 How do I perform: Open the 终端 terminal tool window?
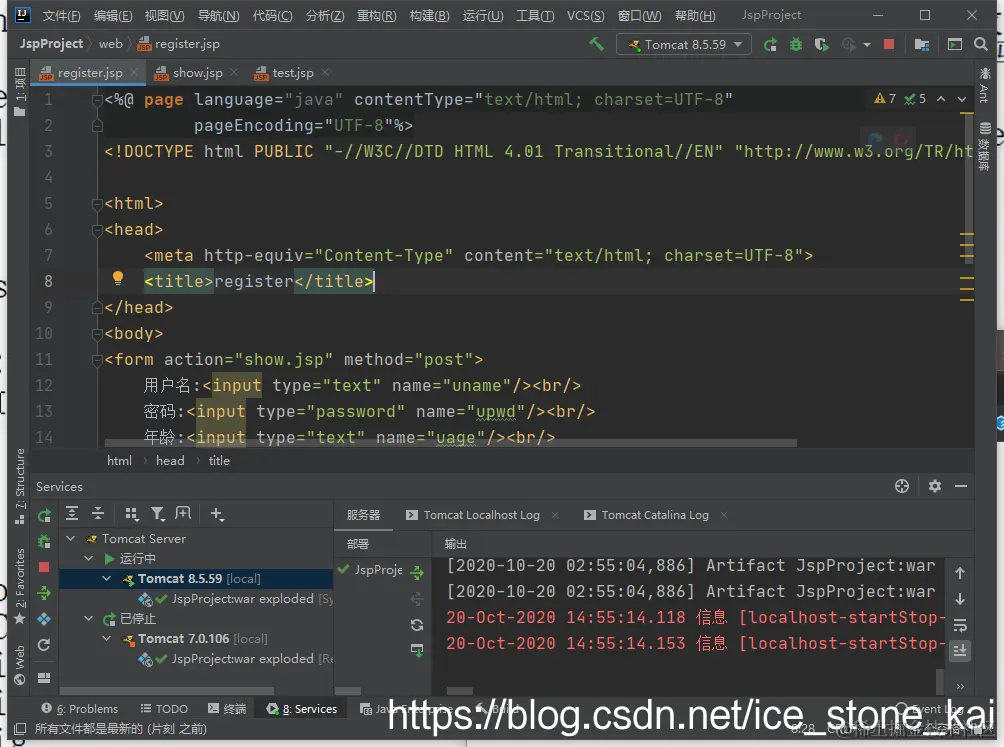tap(227, 709)
